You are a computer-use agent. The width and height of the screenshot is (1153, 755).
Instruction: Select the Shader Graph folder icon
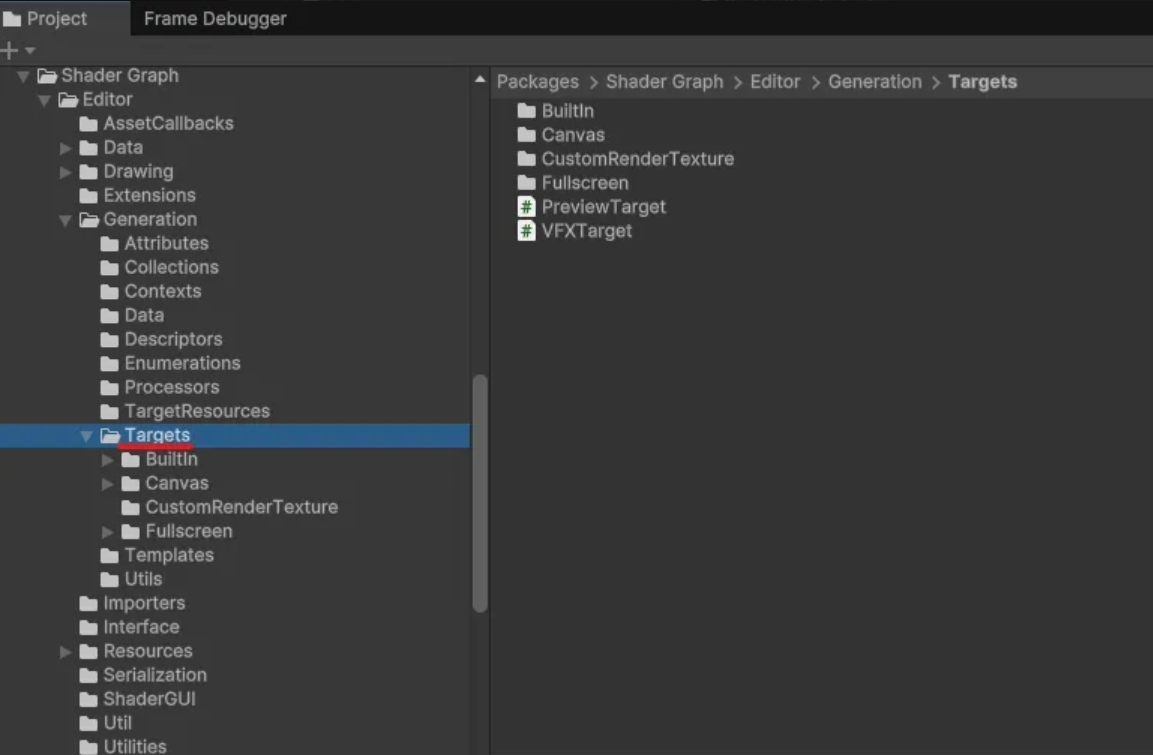47,76
